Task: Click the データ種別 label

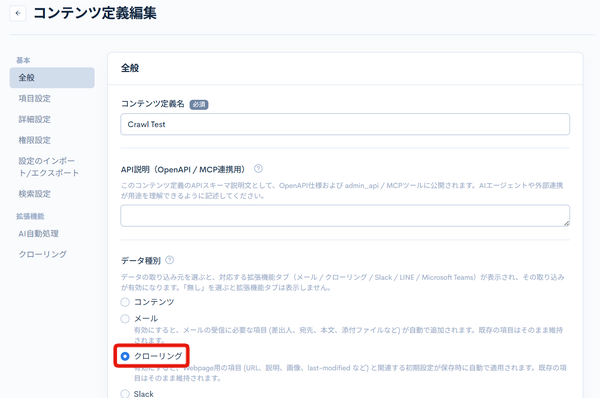Action: pos(140,261)
